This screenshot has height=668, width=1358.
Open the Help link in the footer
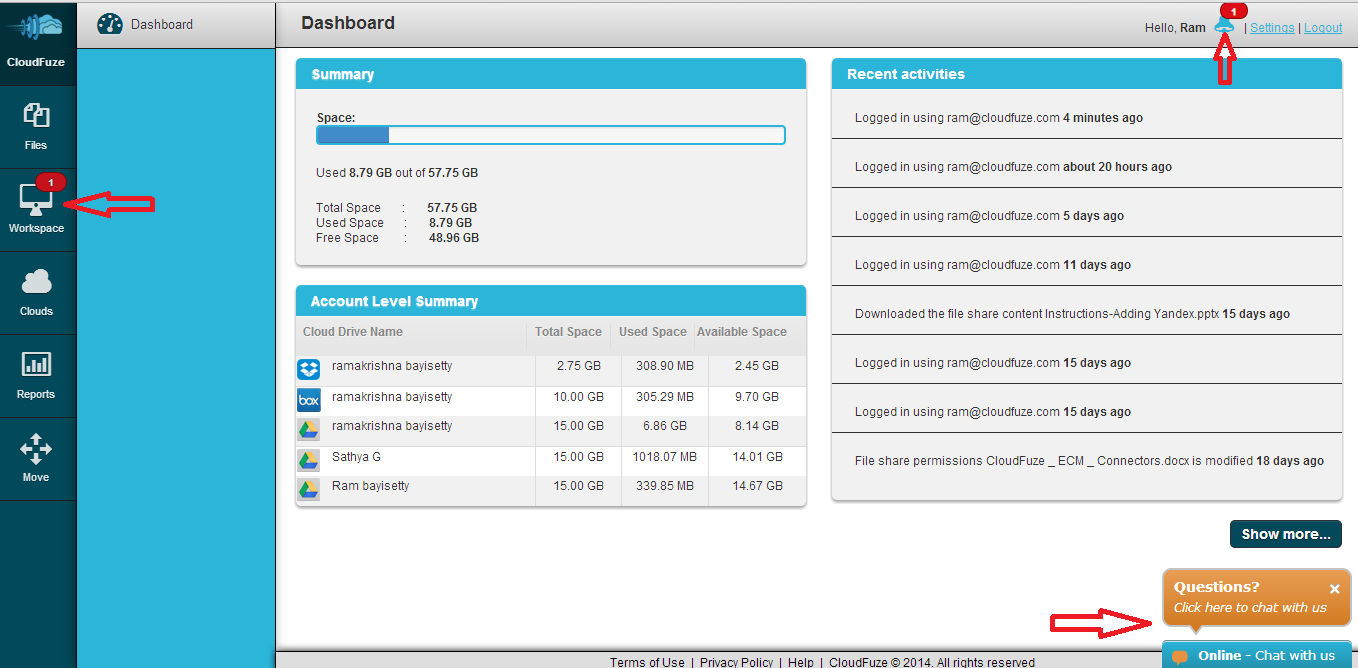(x=800, y=662)
